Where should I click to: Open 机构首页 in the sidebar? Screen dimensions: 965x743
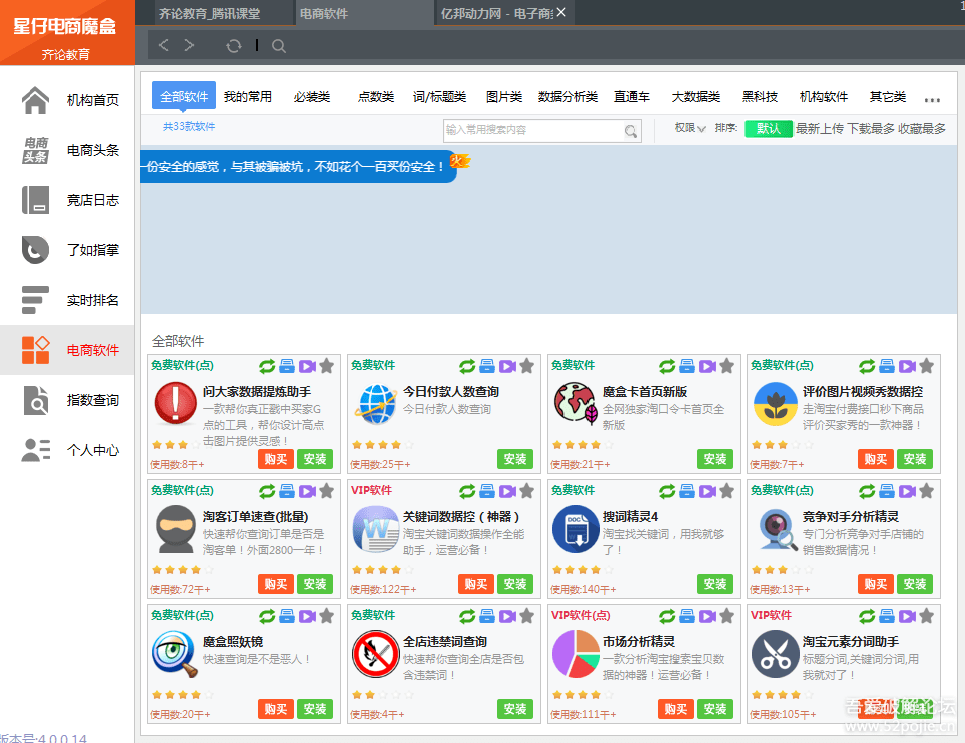(x=67, y=100)
